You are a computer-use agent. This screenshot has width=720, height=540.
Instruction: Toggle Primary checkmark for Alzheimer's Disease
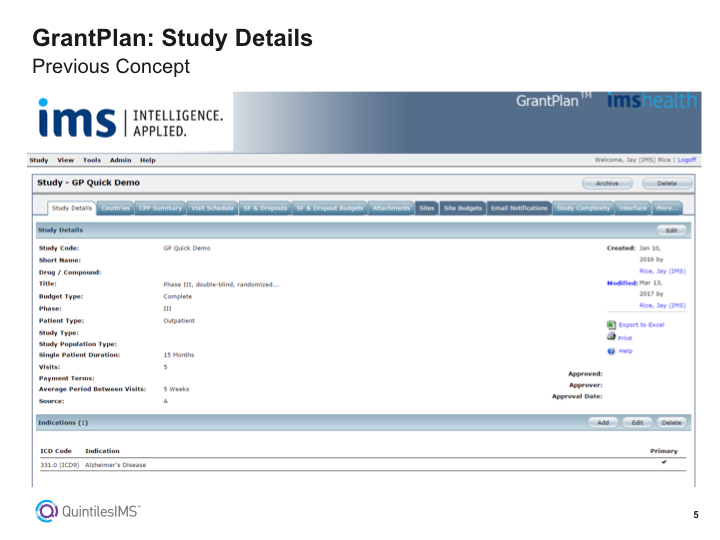click(664, 462)
